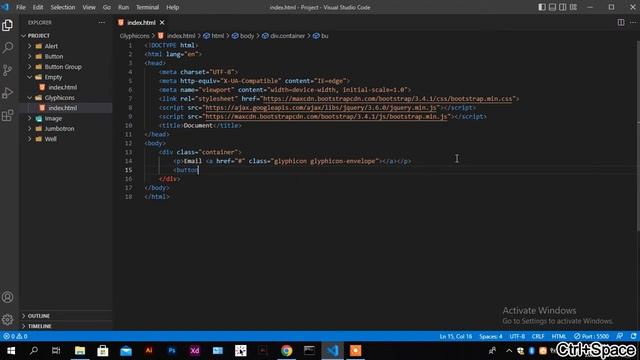Open the Search view in activity bar

(x=7, y=48)
